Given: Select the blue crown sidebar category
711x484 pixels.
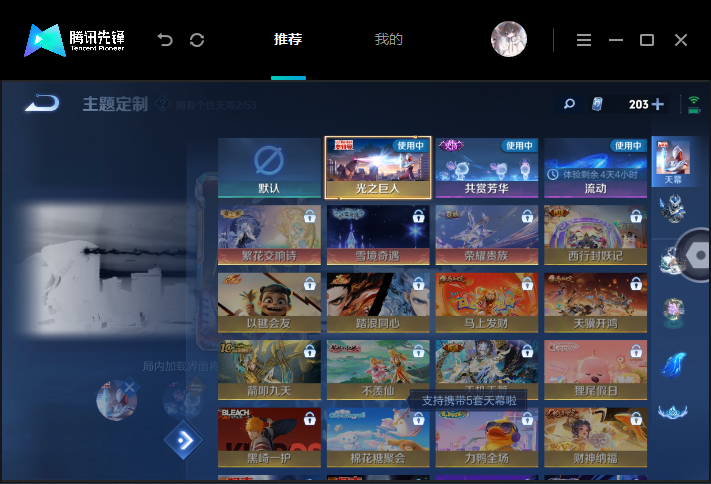Looking at the screenshot, I should tap(673, 412).
